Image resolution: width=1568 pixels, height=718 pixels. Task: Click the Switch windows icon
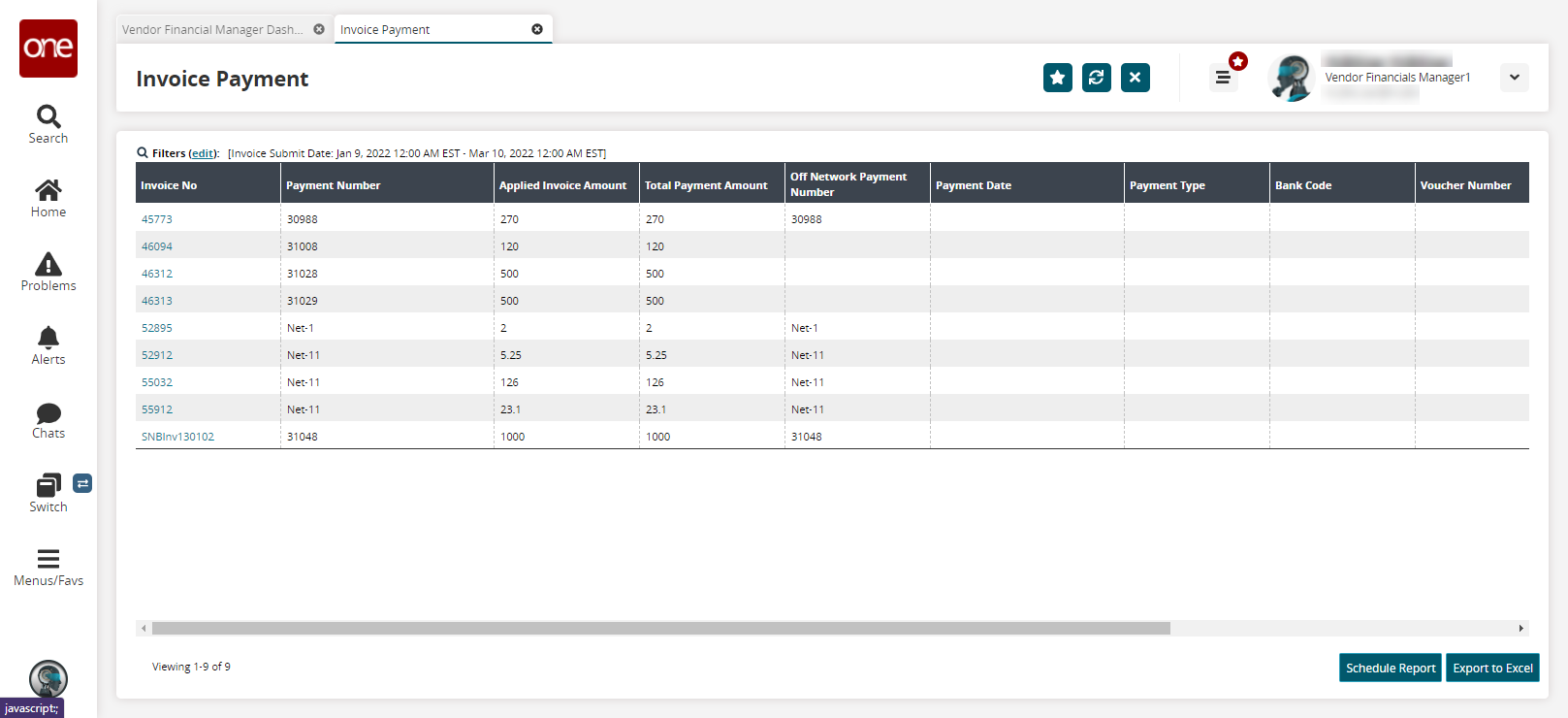point(48,493)
